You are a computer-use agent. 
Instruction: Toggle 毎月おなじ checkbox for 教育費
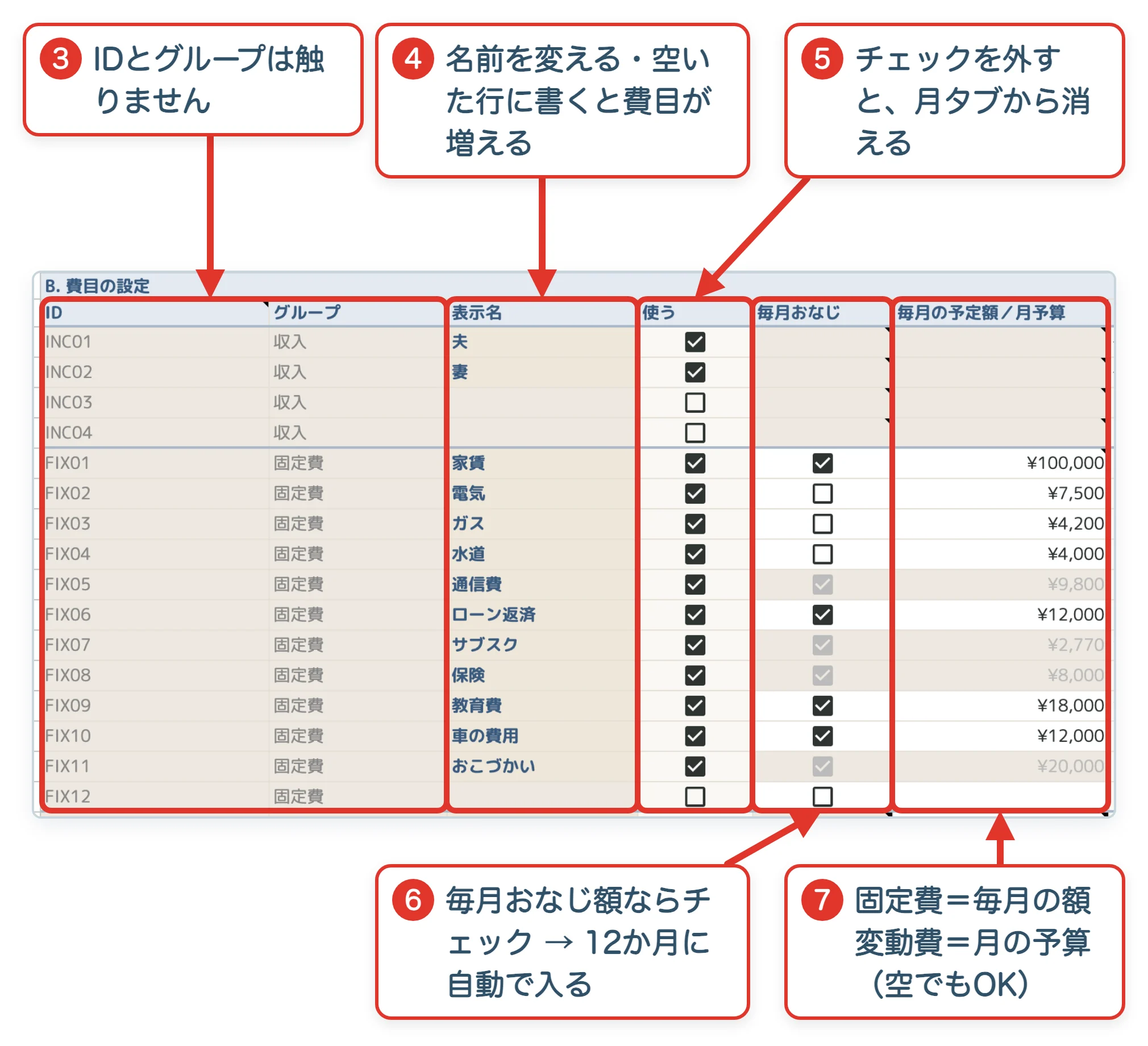click(x=822, y=705)
